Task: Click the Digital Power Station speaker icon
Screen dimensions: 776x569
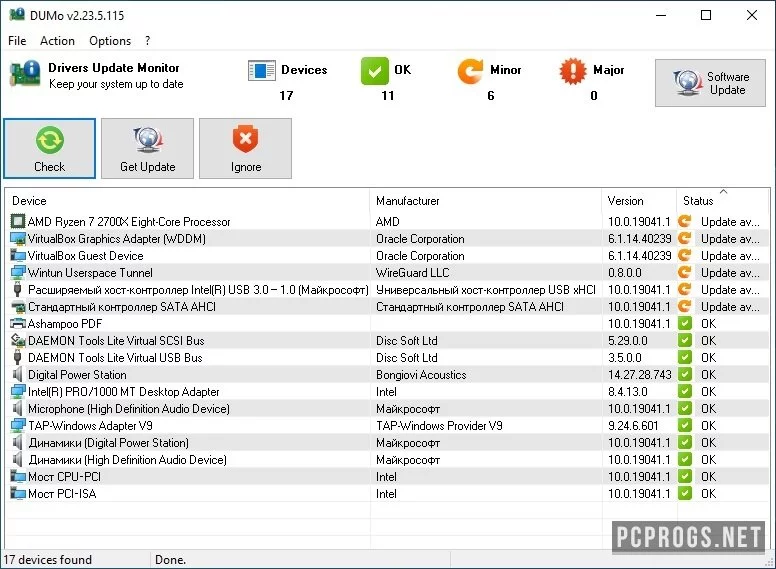Action: coord(18,375)
